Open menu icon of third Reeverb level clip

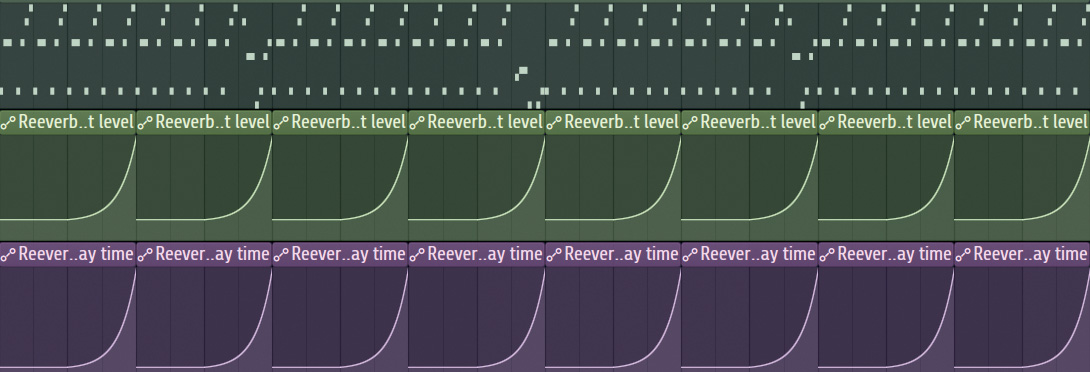282,123
